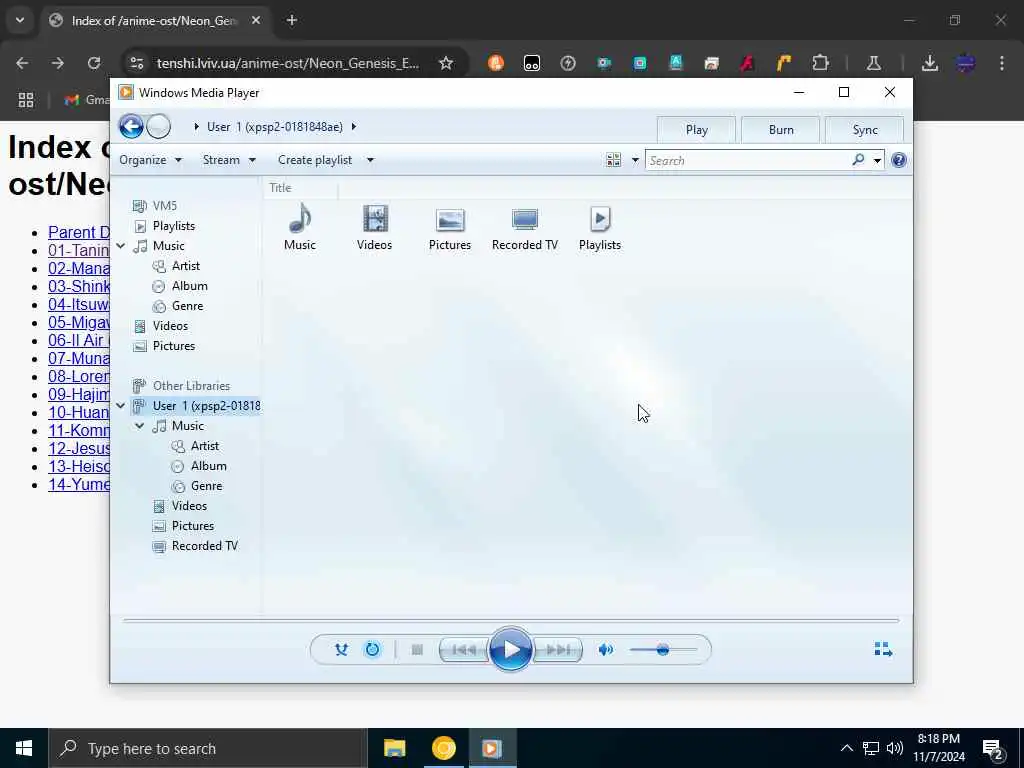Open the Stream menu
The height and width of the screenshot is (768, 1024).
pyautogui.click(x=229, y=160)
